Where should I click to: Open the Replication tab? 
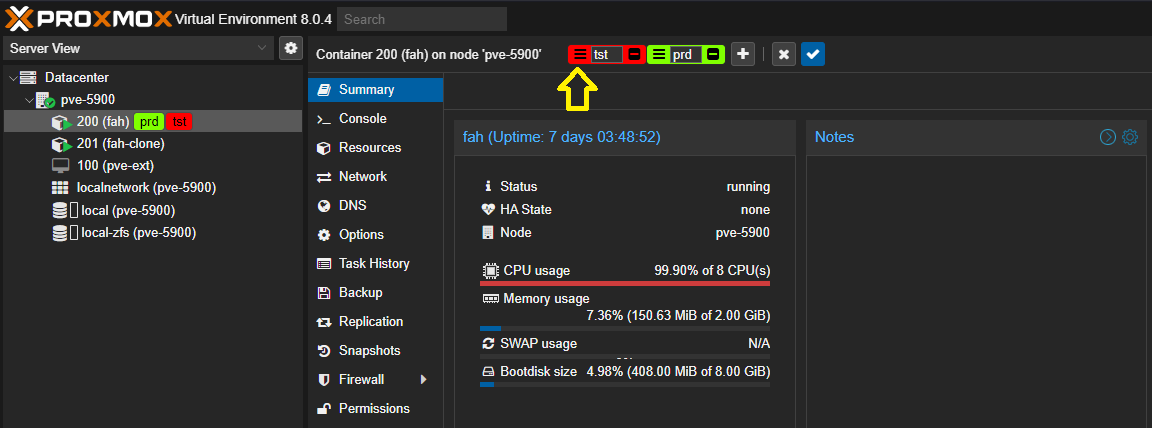tap(375, 322)
